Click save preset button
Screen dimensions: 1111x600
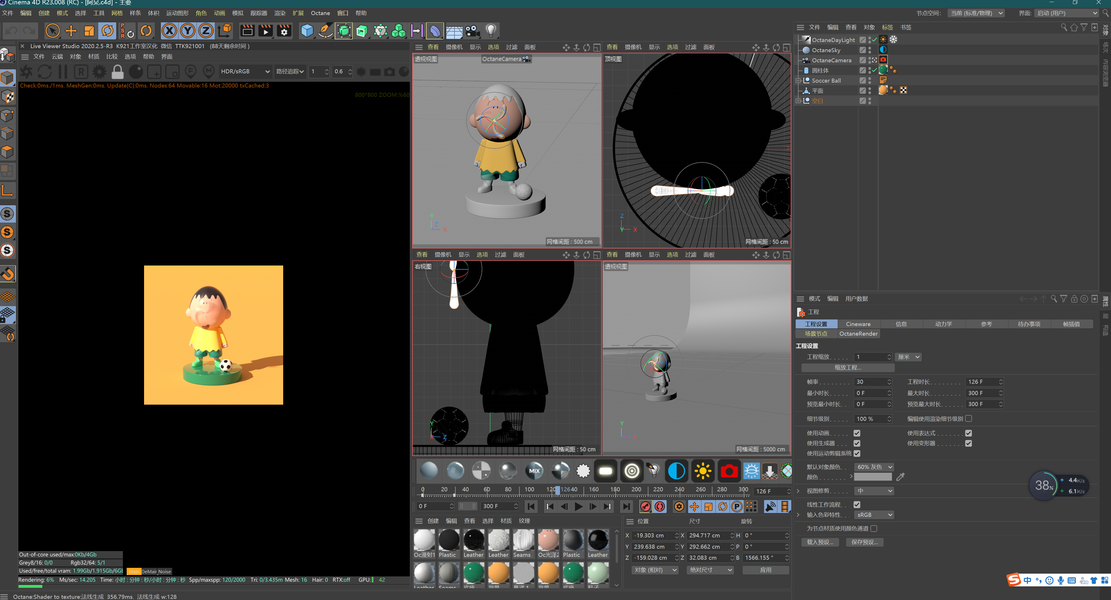[x=864, y=542]
